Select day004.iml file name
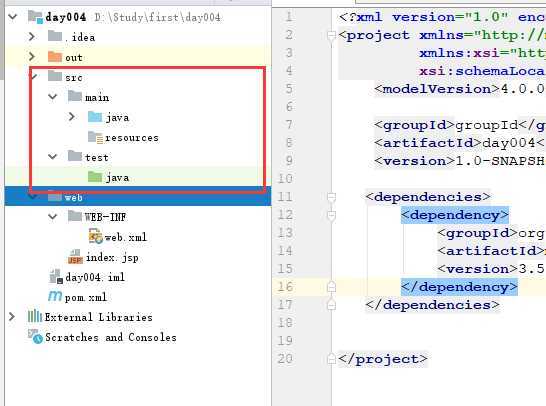546x406 pixels. click(x=95, y=277)
